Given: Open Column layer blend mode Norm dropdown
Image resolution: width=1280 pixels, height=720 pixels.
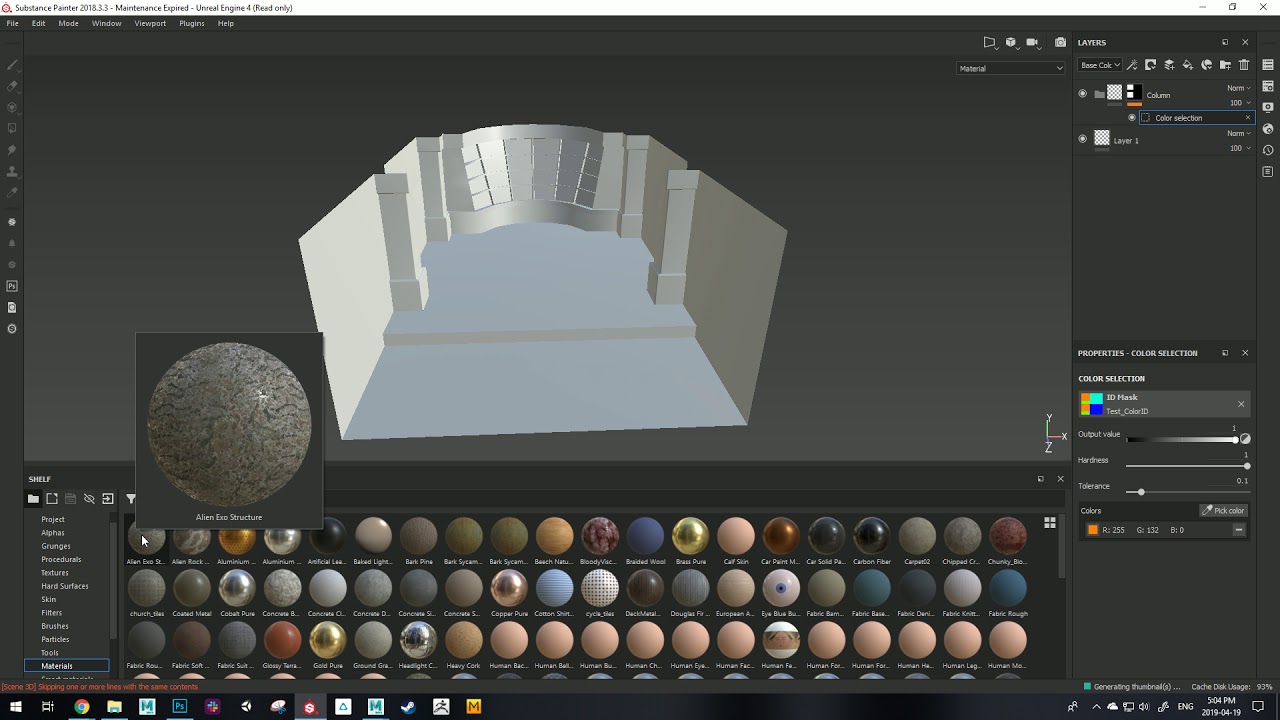Looking at the screenshot, I should pos(1239,88).
